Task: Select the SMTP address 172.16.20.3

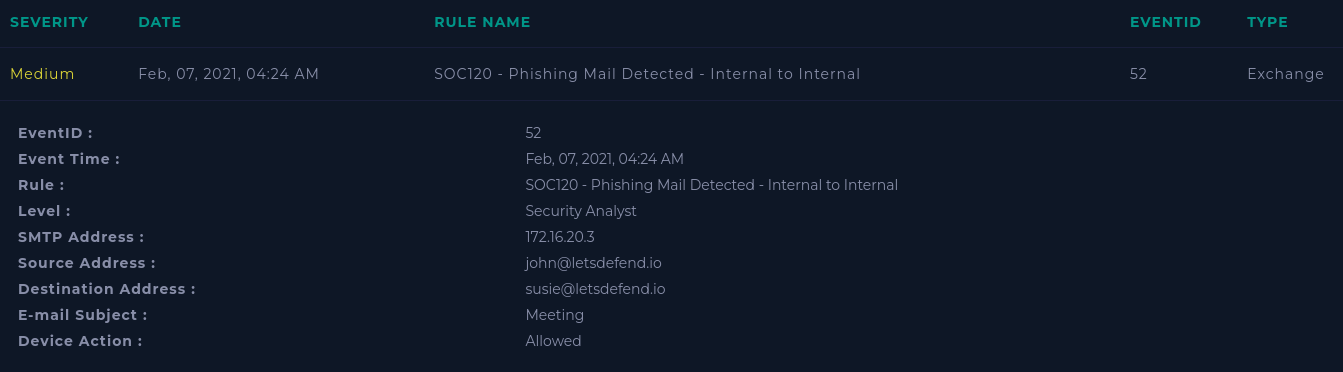Action: (560, 237)
